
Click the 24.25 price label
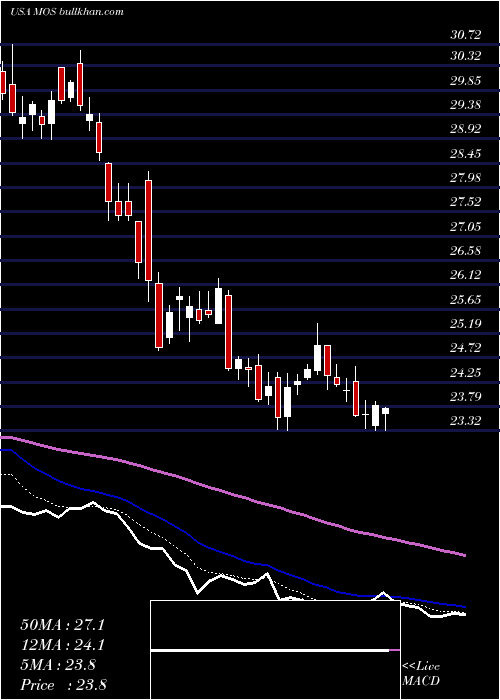pos(466,373)
